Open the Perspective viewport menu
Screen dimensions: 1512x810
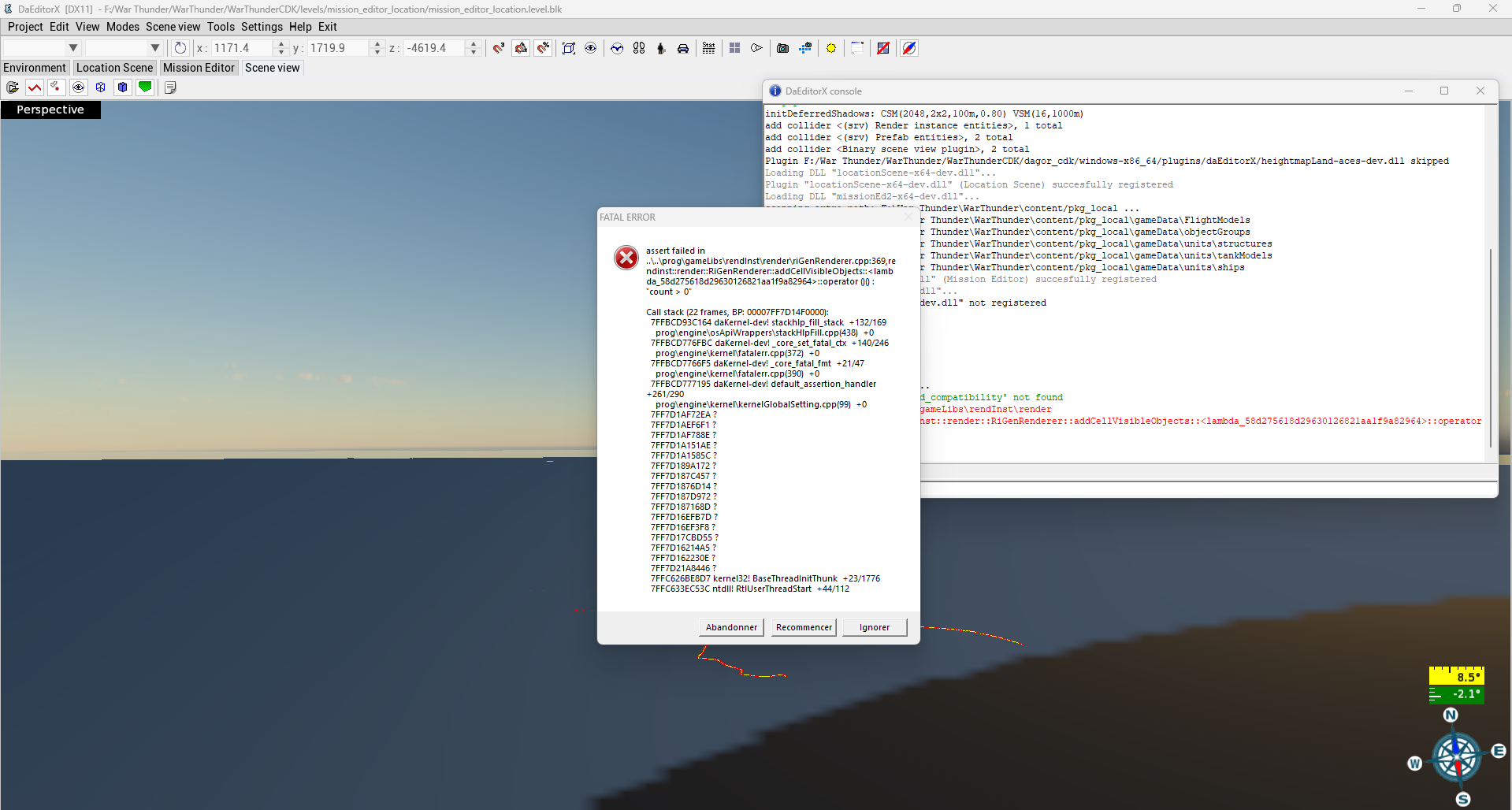click(50, 110)
